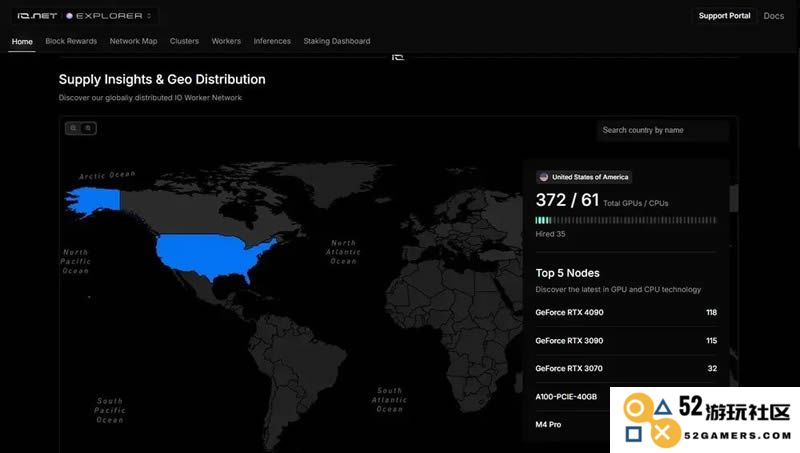
Task: Focus the Search country by name field
Action: coord(663,130)
